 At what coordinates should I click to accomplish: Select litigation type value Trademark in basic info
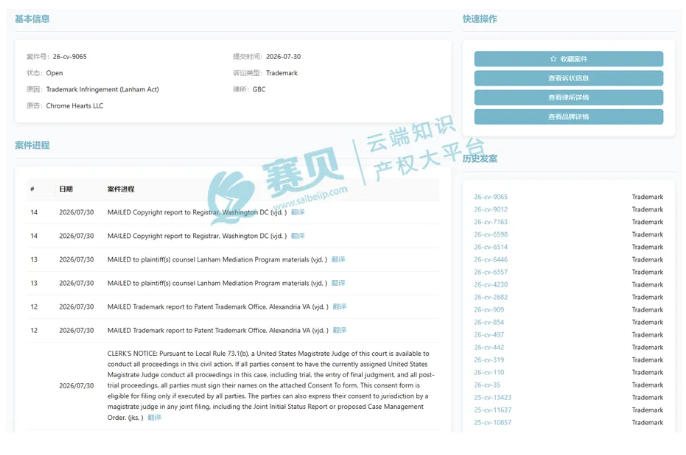tap(281, 73)
